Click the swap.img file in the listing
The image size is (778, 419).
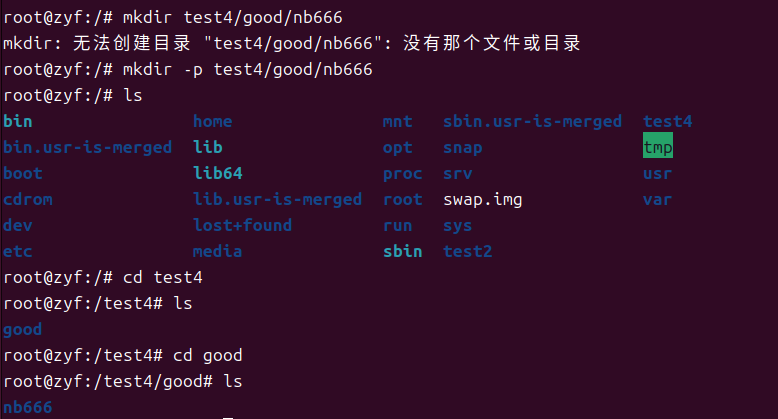[x=482, y=200]
